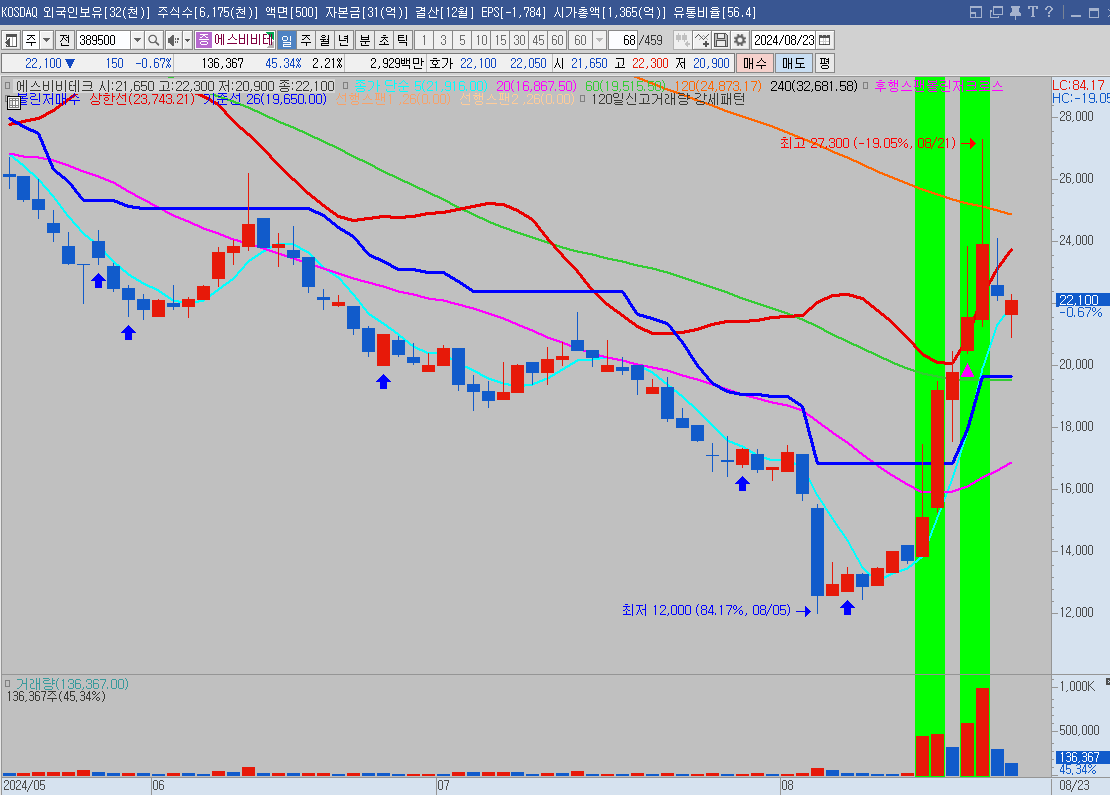
Task: Toggle the 종가 단순 moving average square
Action: tap(345, 86)
